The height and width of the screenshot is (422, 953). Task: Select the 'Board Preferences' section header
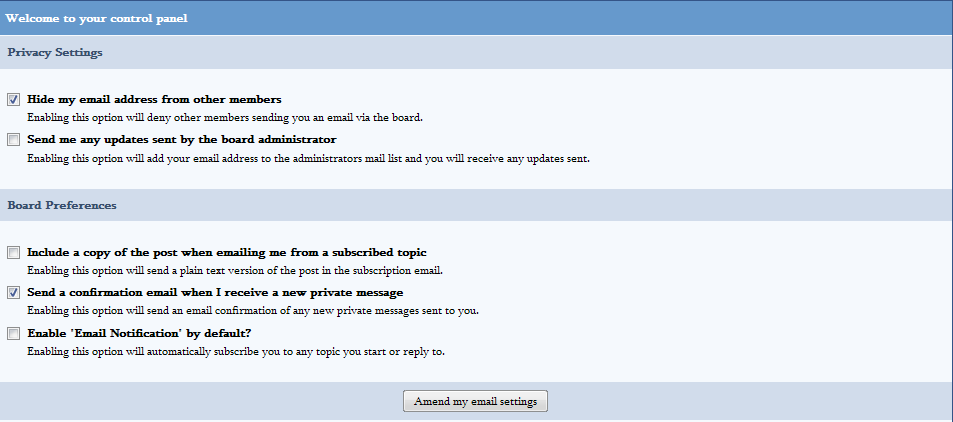point(62,205)
